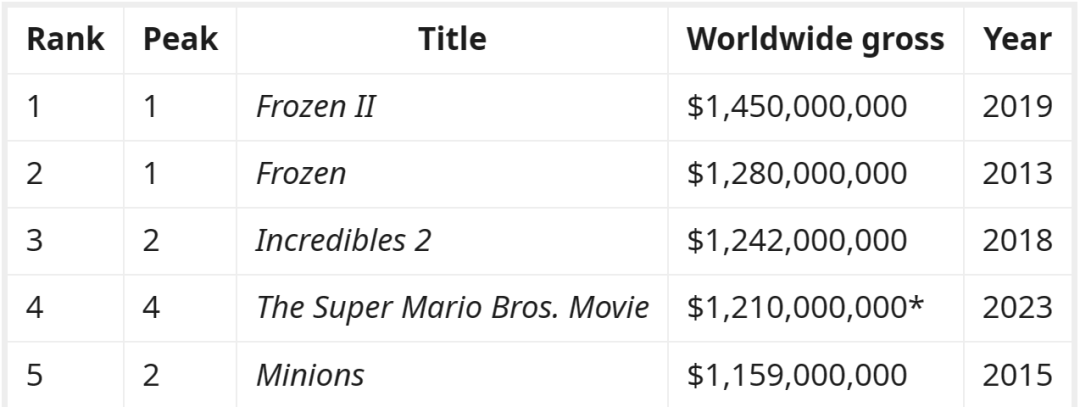The image size is (1080, 407).
Task: Open The Super Mario Bros. Movie entry
Action: pos(453,308)
